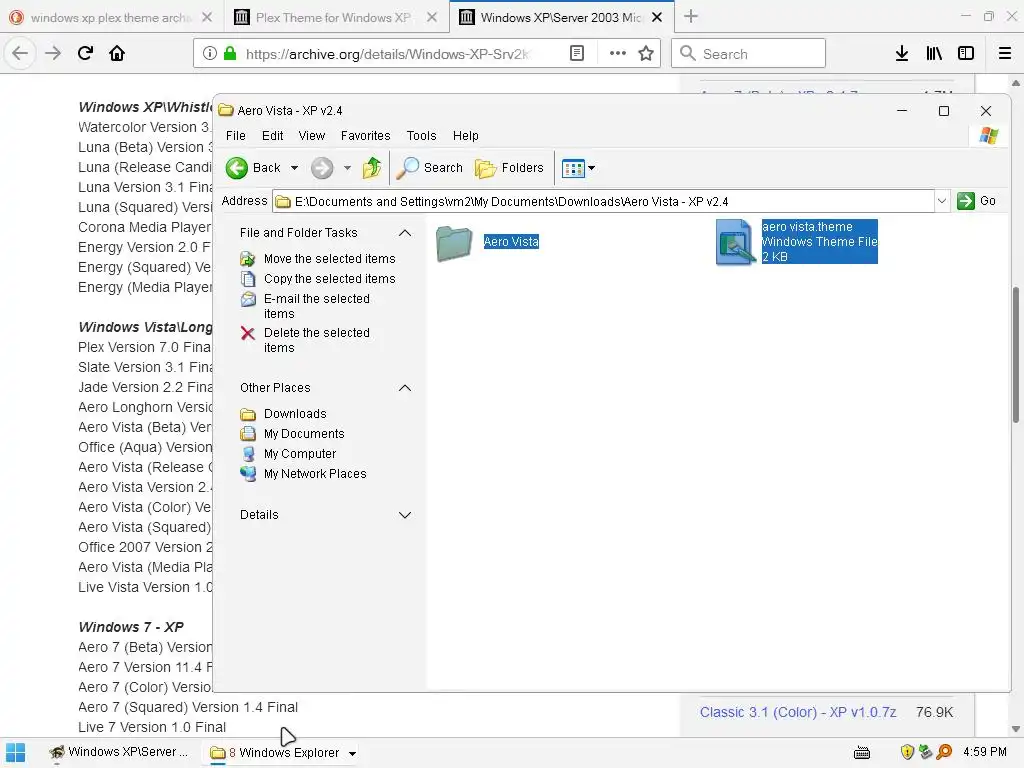Open Back history dropdown arrow
This screenshot has width=1024, height=768.
(x=295, y=168)
